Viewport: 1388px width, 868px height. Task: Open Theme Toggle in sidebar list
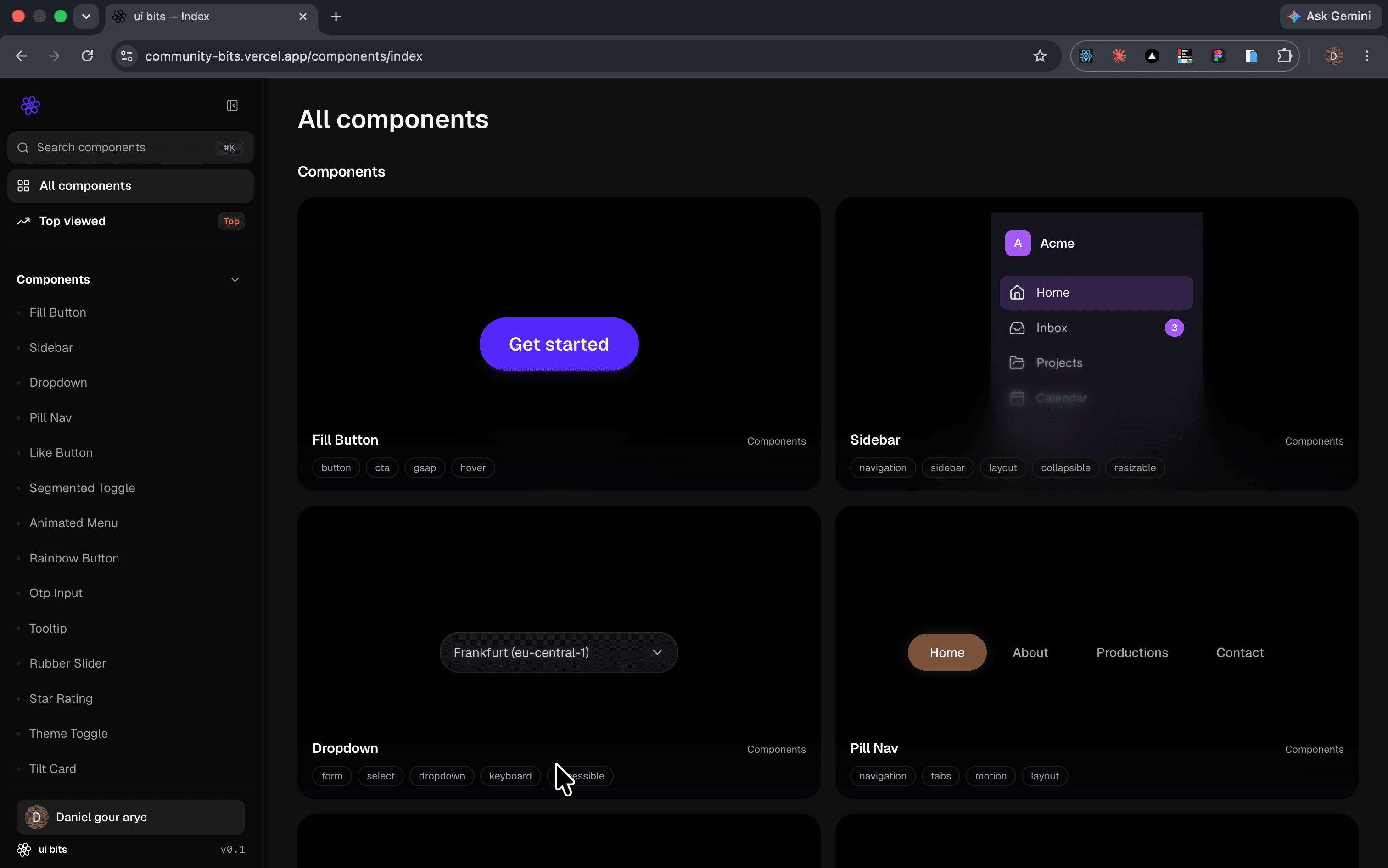coord(68,734)
